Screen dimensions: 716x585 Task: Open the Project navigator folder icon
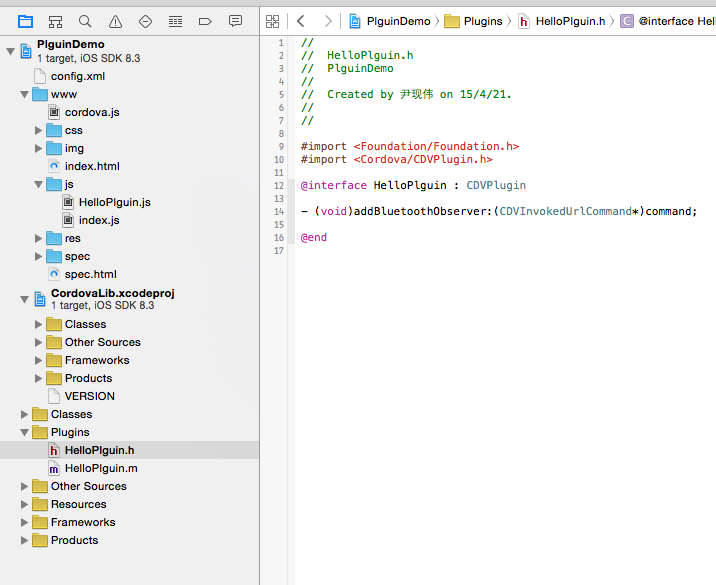tap(25, 21)
